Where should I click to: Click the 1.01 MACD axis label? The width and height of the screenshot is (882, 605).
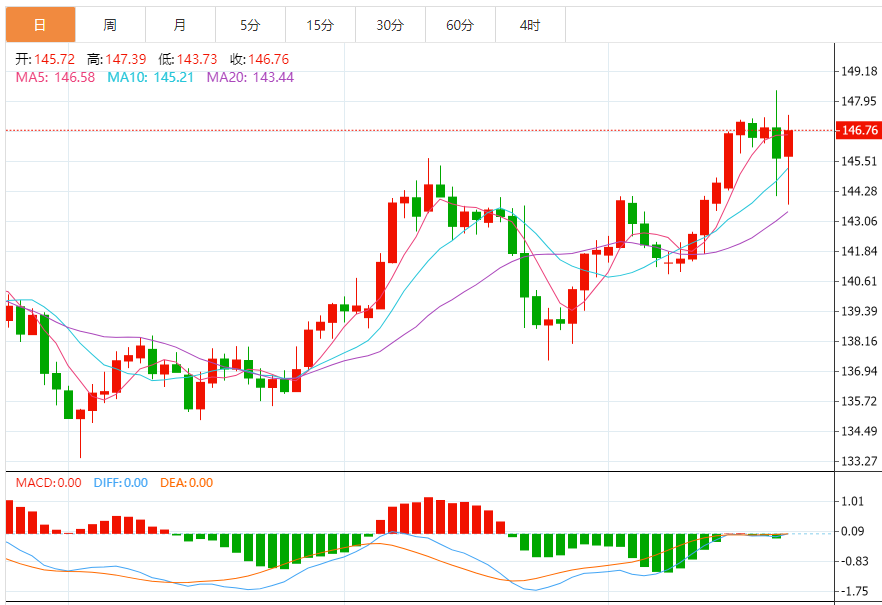[x=853, y=501]
